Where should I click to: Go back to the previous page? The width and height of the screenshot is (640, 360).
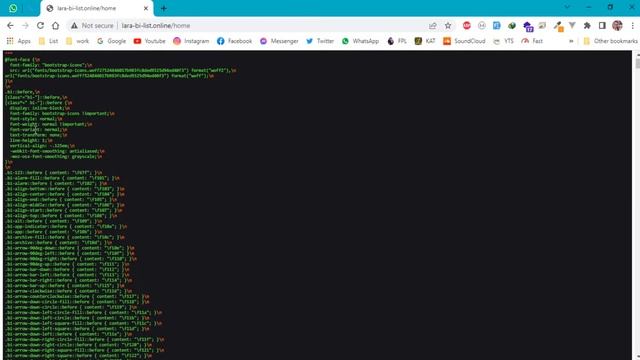pyautogui.click(x=10, y=25)
